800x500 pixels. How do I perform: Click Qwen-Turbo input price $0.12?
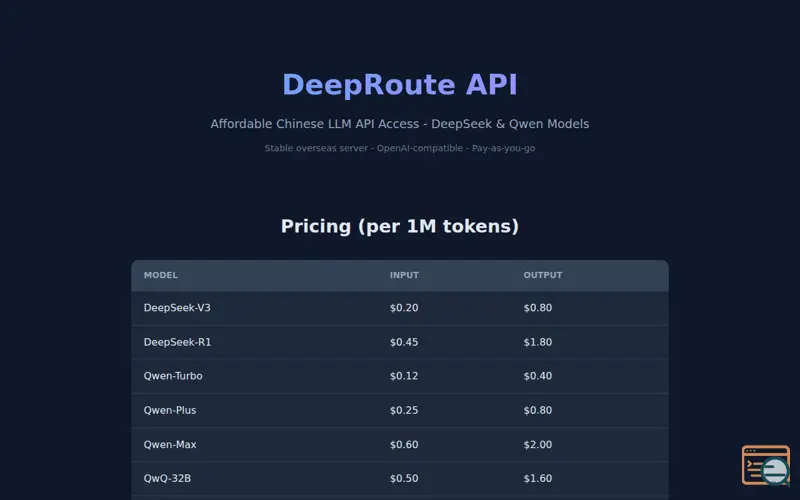[x=404, y=376]
